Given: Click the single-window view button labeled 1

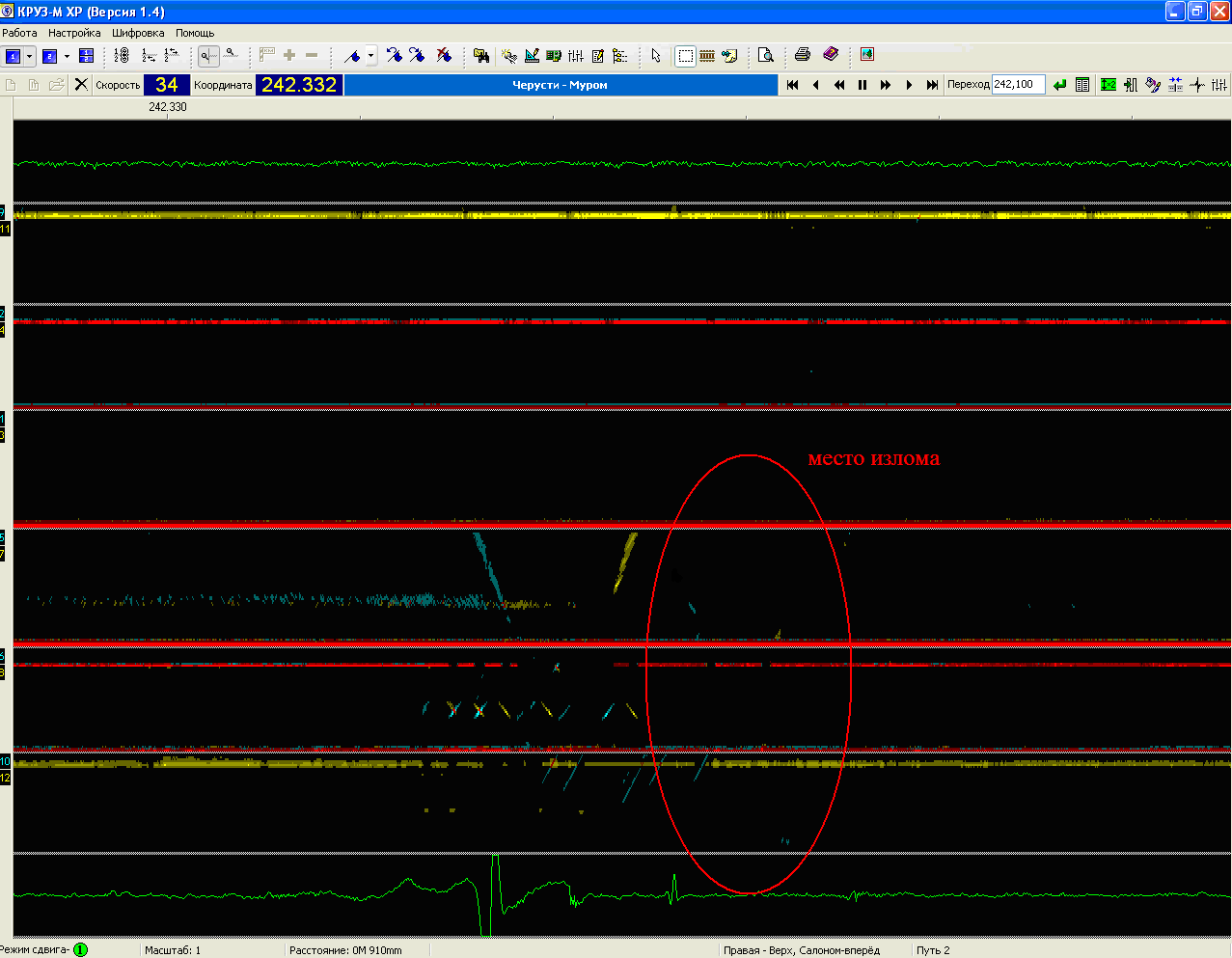Looking at the screenshot, I should click(x=14, y=56).
